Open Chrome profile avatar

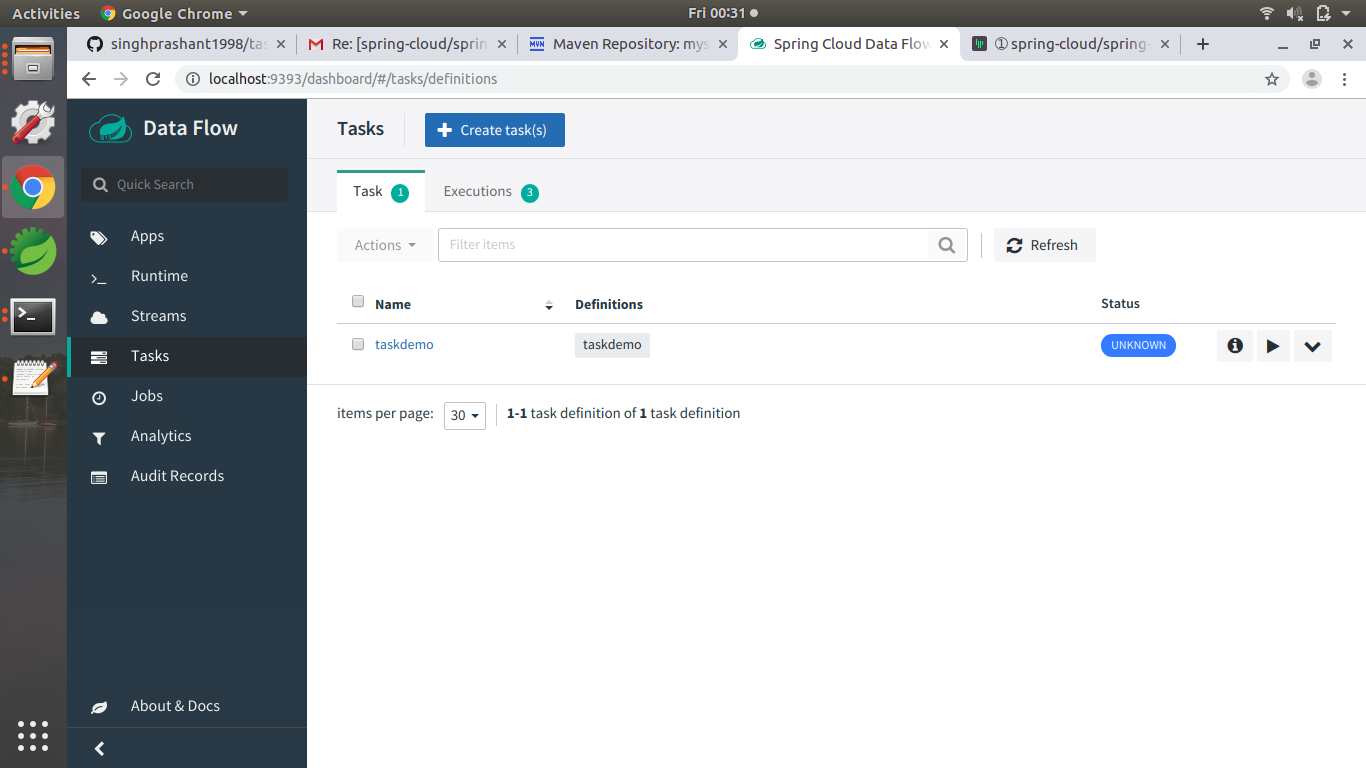(1312, 79)
